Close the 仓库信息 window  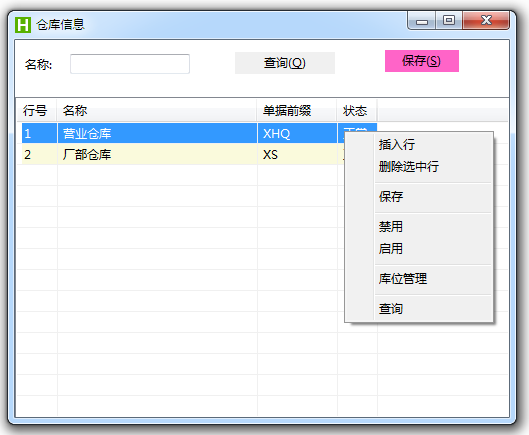486,21
